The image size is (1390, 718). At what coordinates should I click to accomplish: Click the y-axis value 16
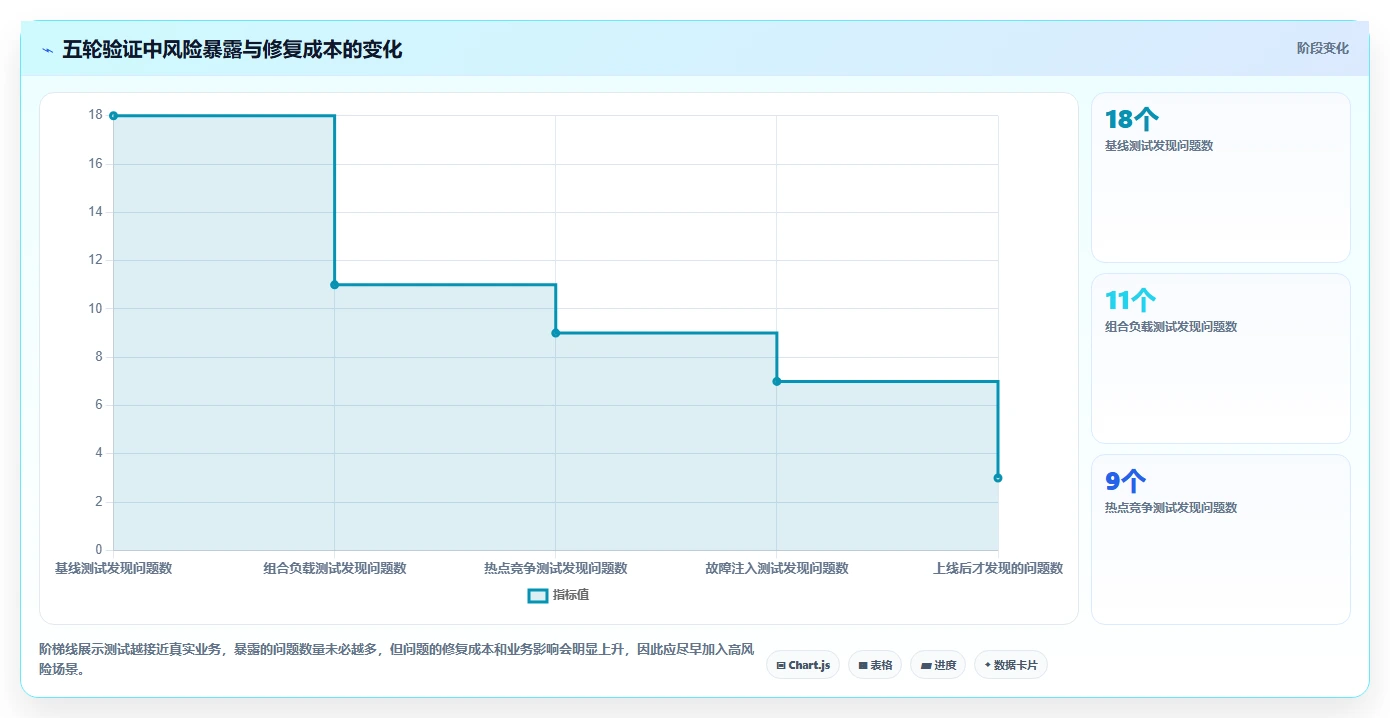(x=96, y=164)
